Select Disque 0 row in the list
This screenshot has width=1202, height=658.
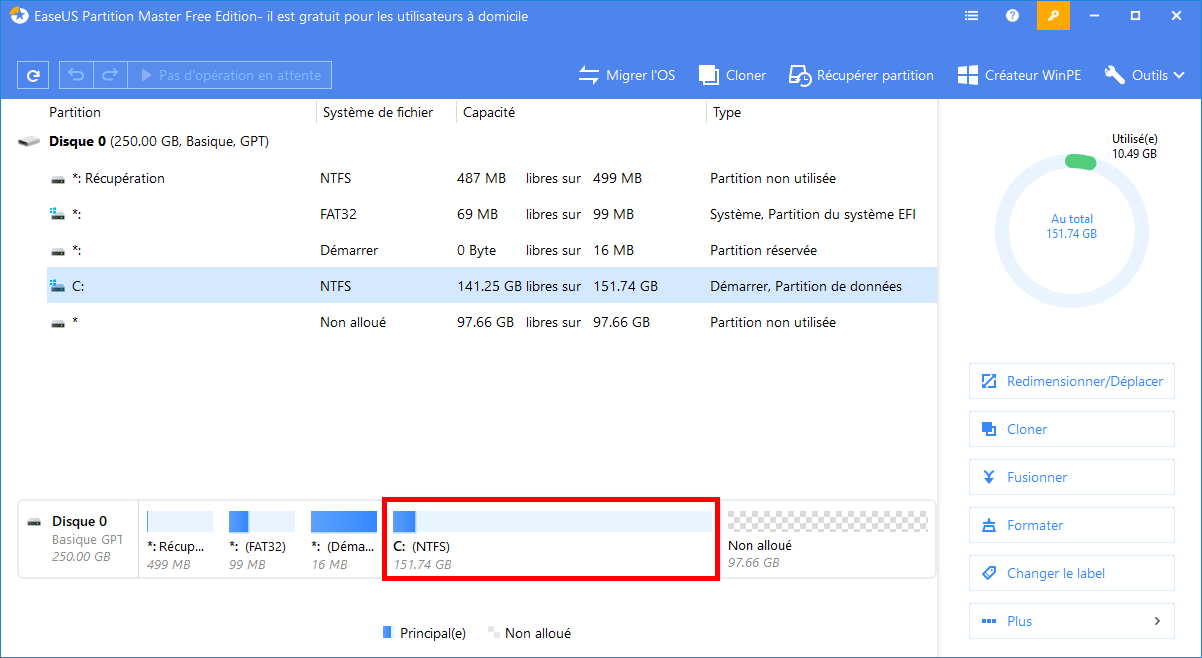[477, 142]
